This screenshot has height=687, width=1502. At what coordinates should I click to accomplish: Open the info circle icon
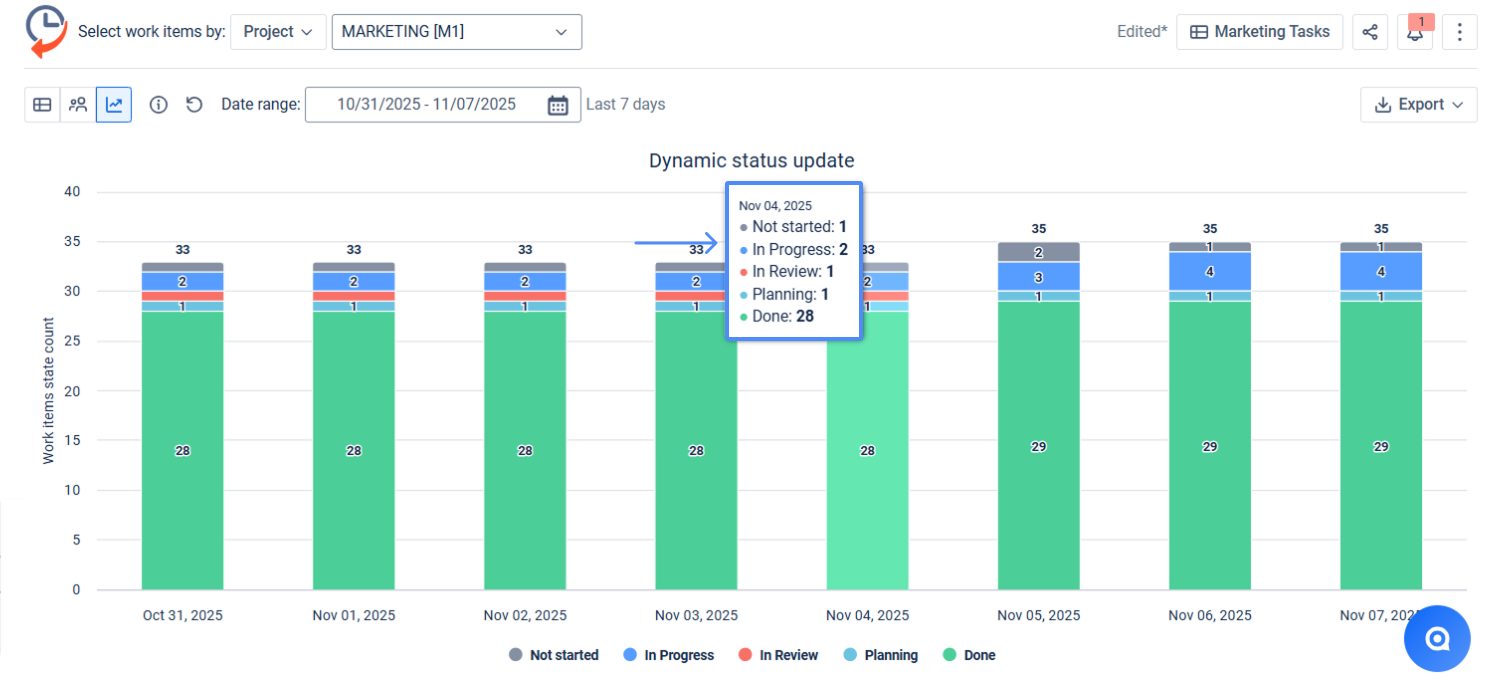tap(158, 104)
